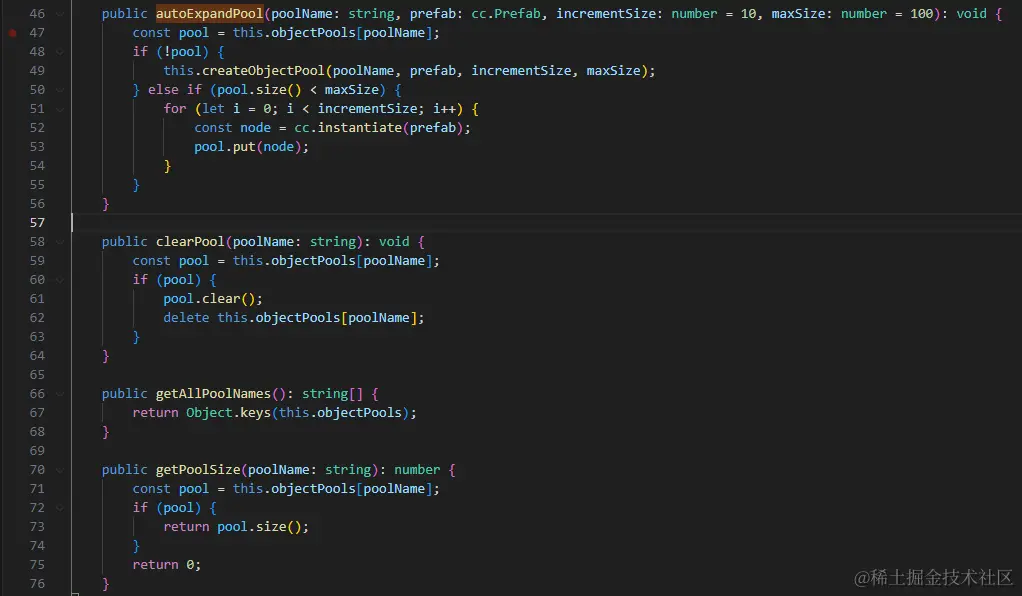Click 'pool.put' call on line 53
Image resolution: width=1022 pixels, height=596 pixels.
point(225,147)
